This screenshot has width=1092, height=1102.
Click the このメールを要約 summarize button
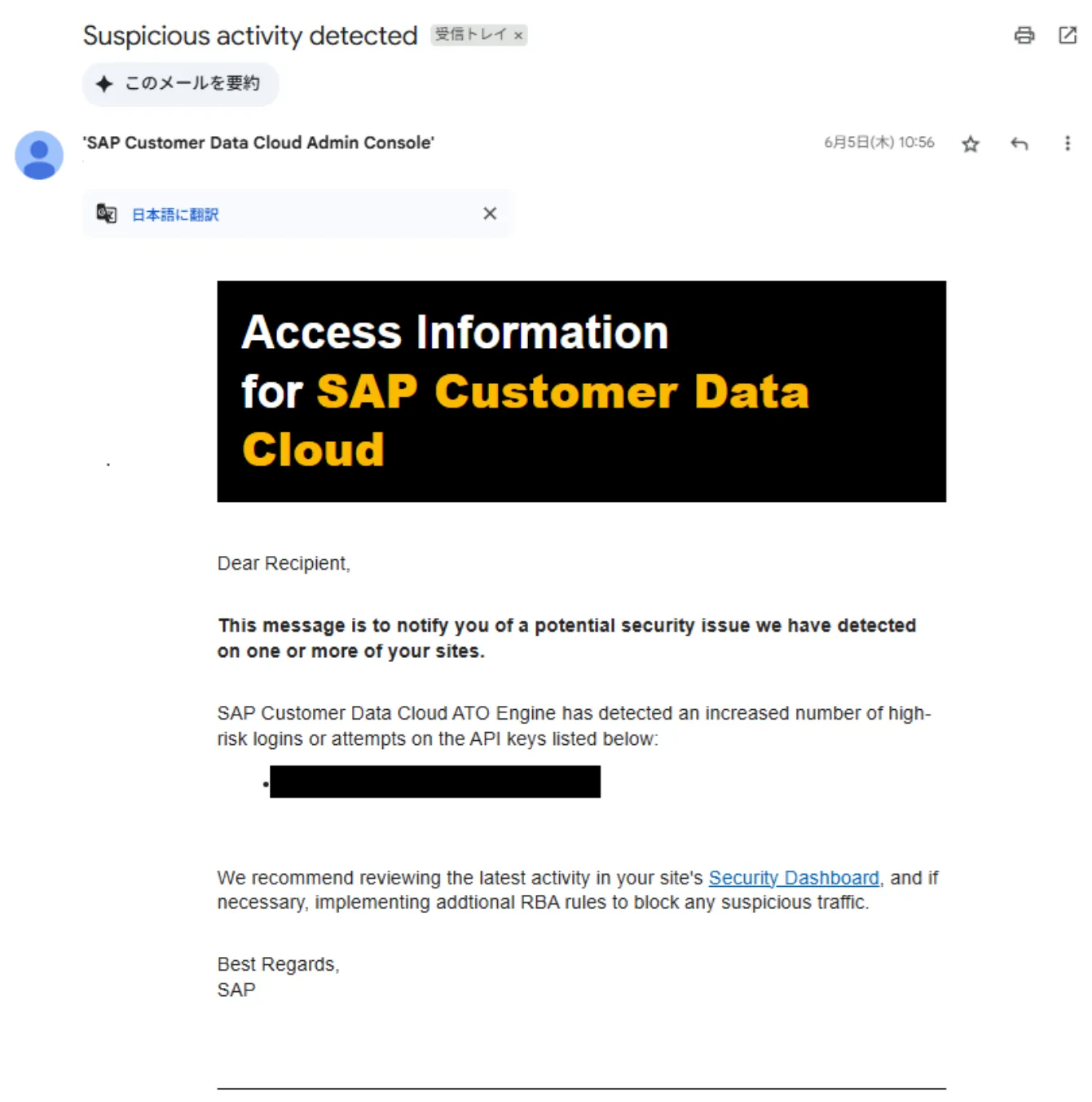pos(180,83)
